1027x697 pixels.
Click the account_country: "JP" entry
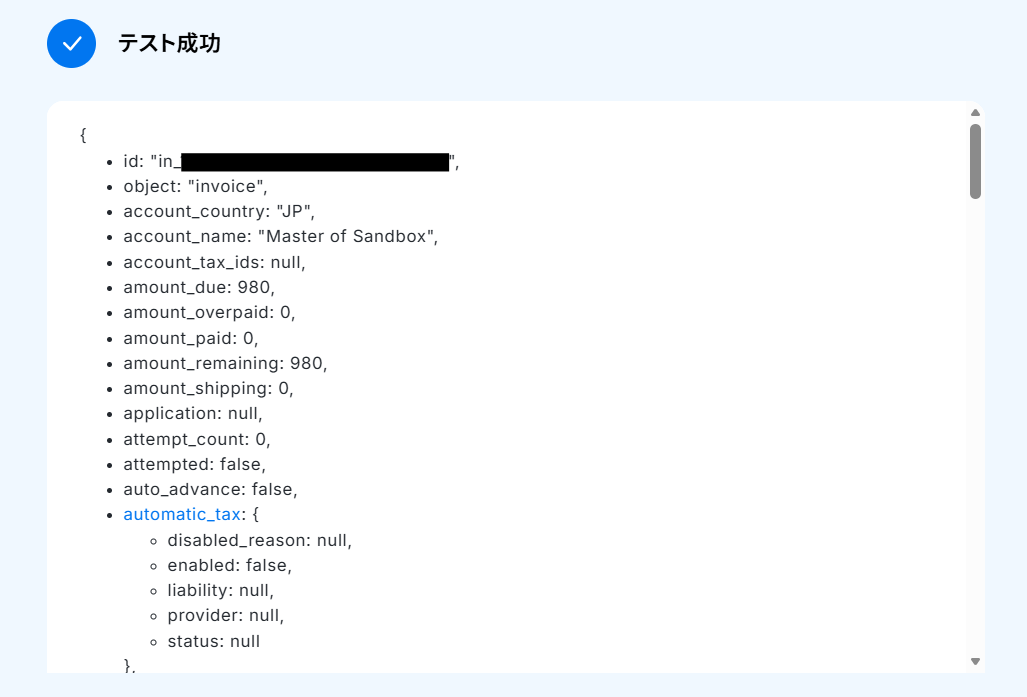tap(219, 212)
